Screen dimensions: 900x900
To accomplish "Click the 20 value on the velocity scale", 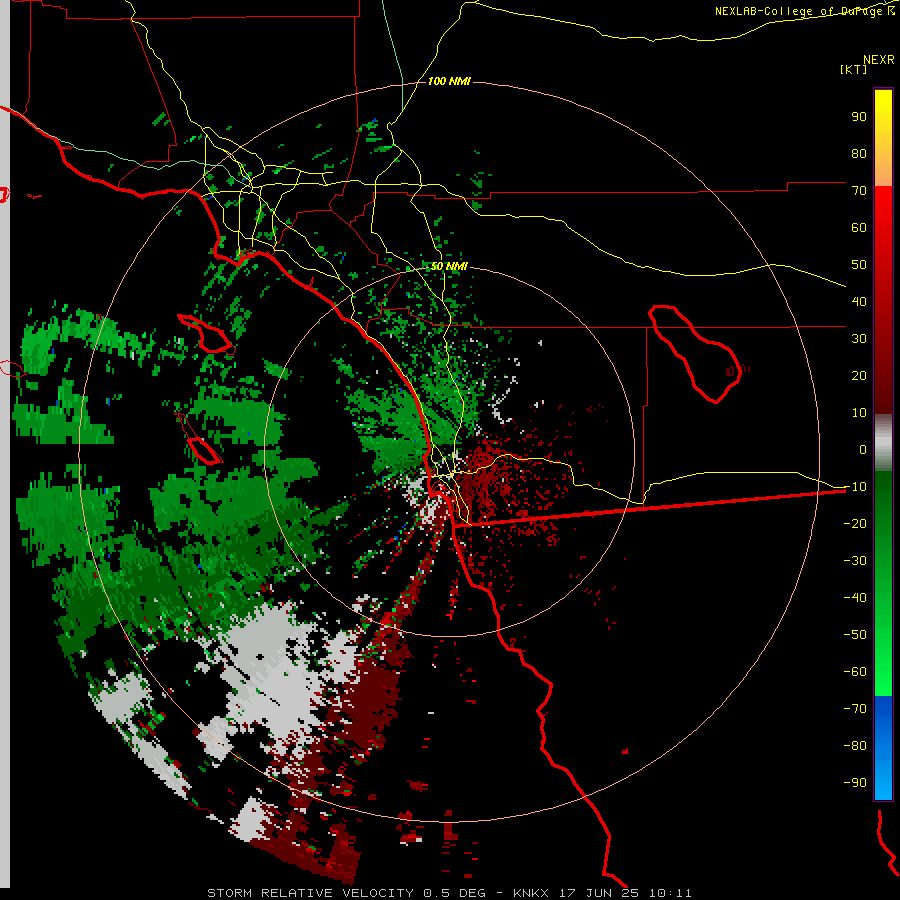I will [859, 376].
